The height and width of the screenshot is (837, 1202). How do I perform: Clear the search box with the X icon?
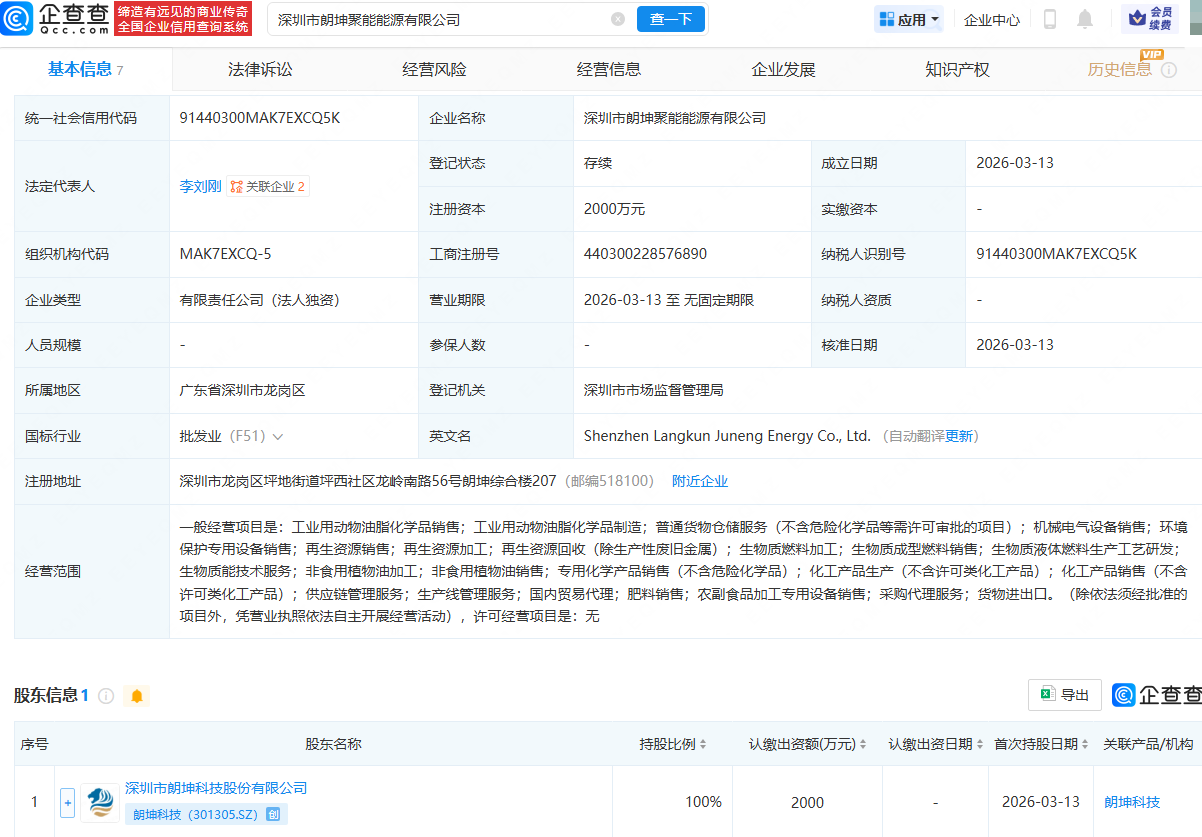click(x=618, y=18)
